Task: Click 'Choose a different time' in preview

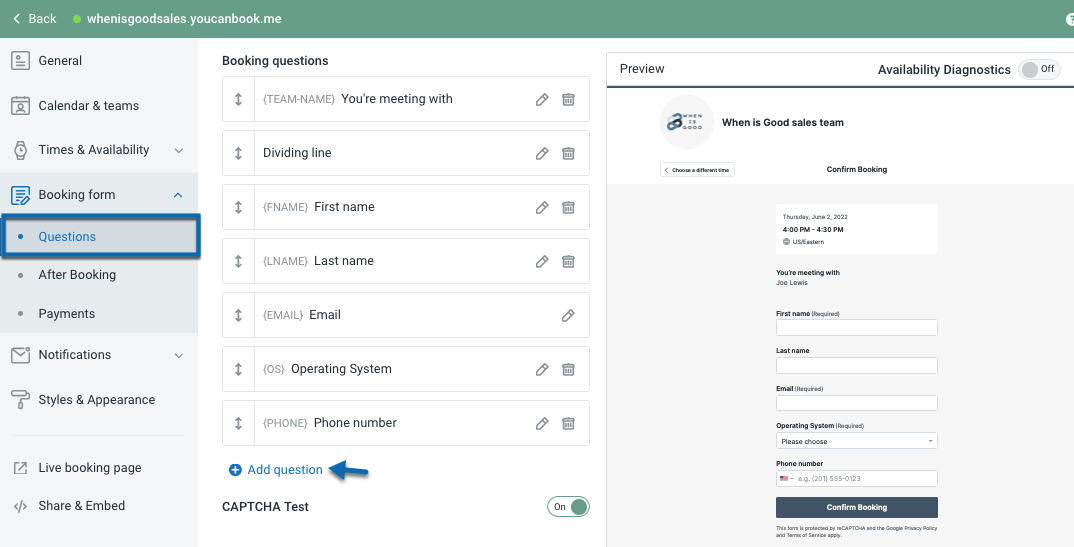Action: click(697, 170)
